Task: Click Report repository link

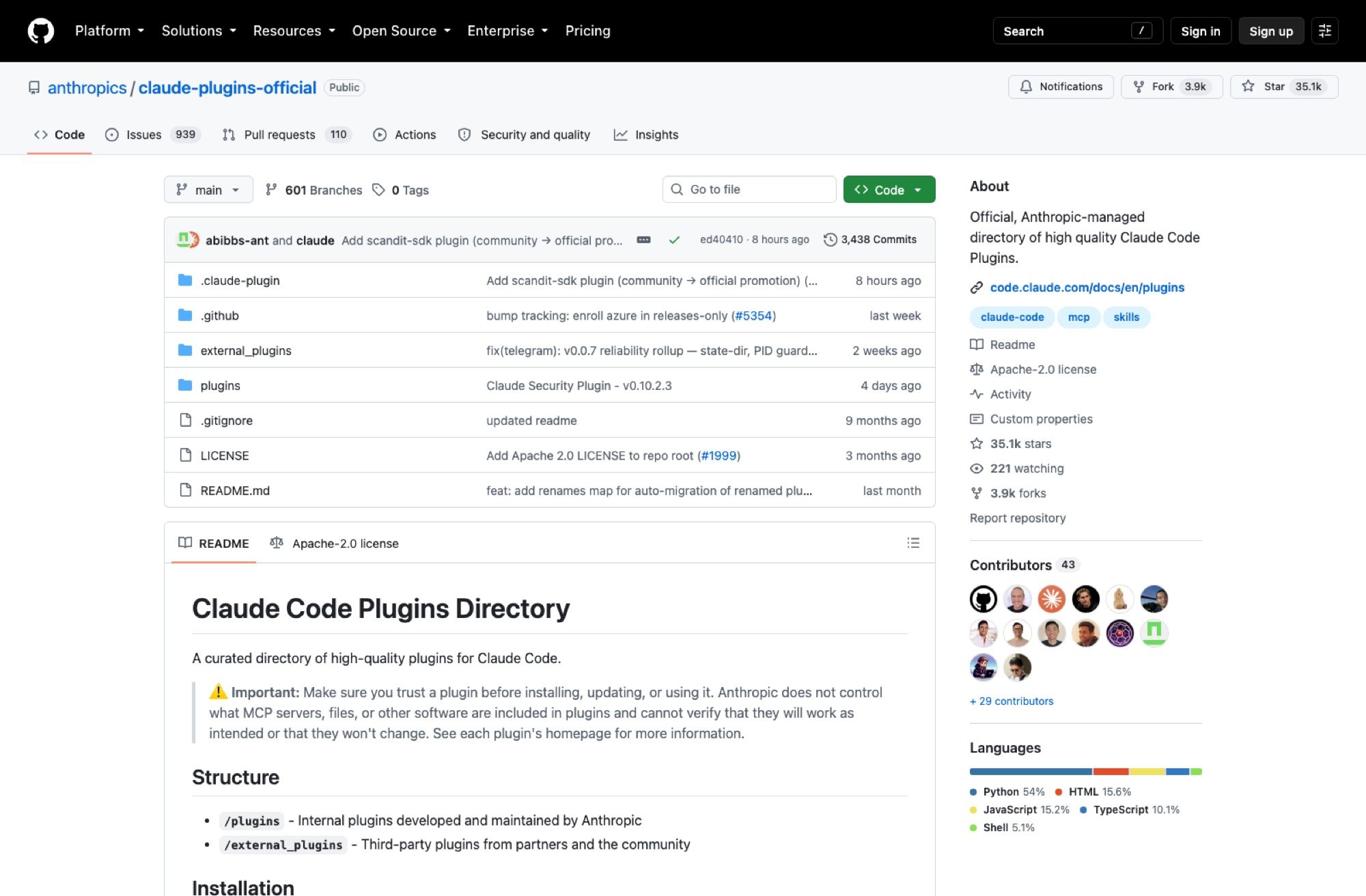Action: click(1018, 518)
